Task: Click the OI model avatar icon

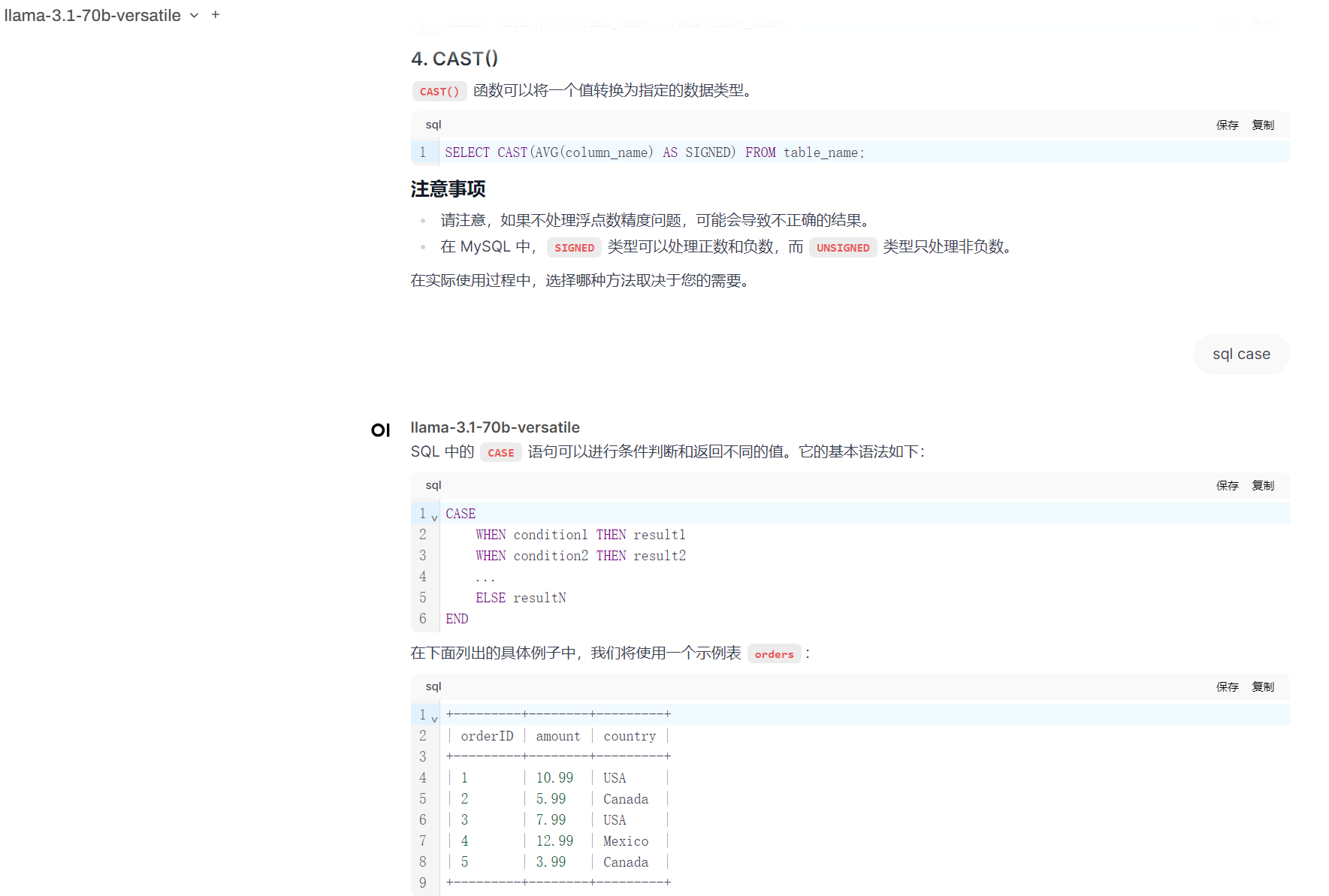Action: click(x=381, y=430)
